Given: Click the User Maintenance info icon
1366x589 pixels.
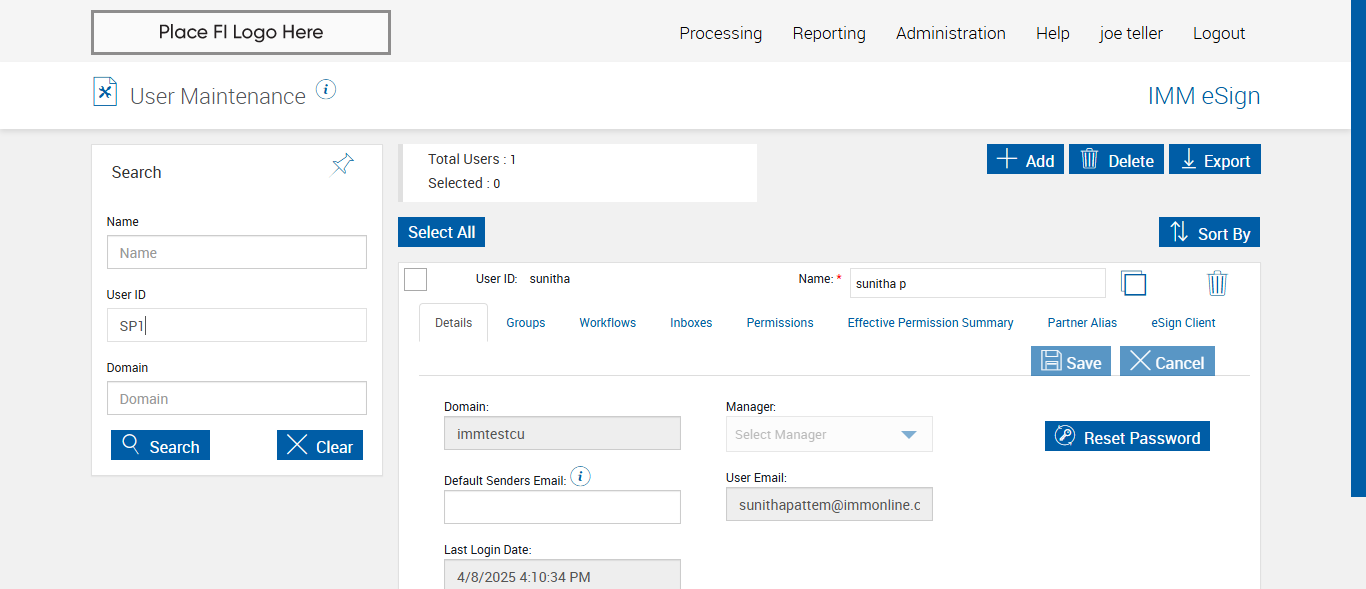Looking at the screenshot, I should tap(326, 90).
